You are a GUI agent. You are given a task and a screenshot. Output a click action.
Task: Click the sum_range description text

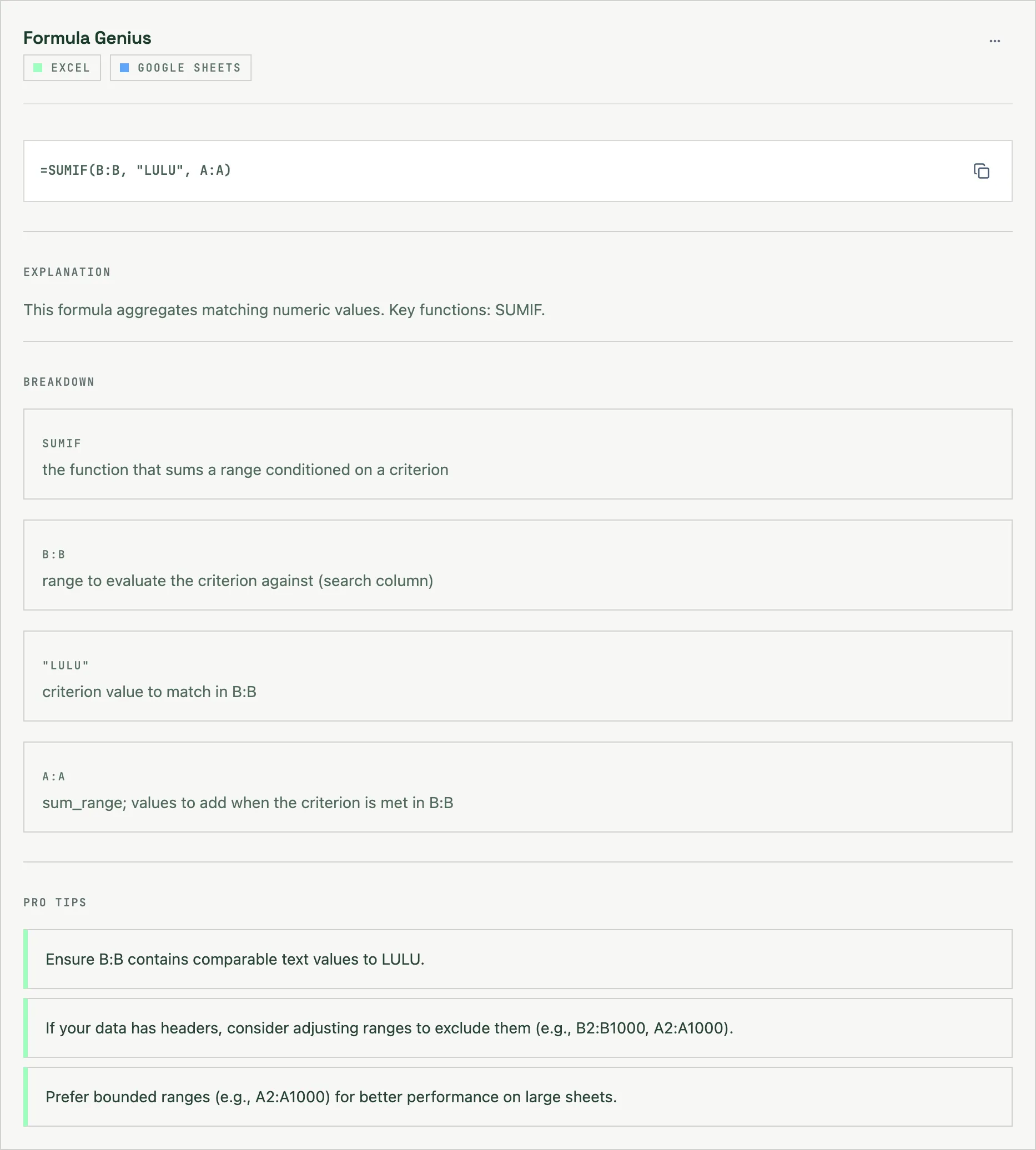click(248, 803)
